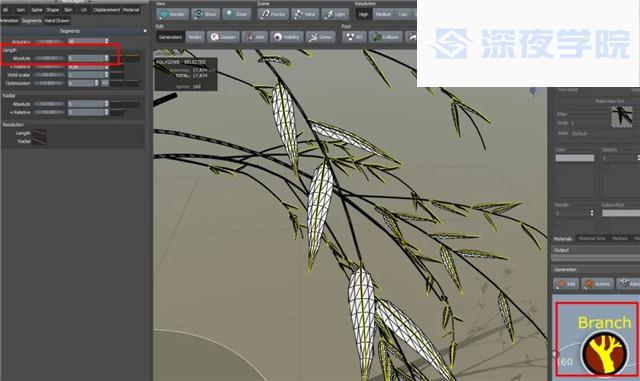
Task: Click the Length Relative value field
Action: (x=86, y=67)
